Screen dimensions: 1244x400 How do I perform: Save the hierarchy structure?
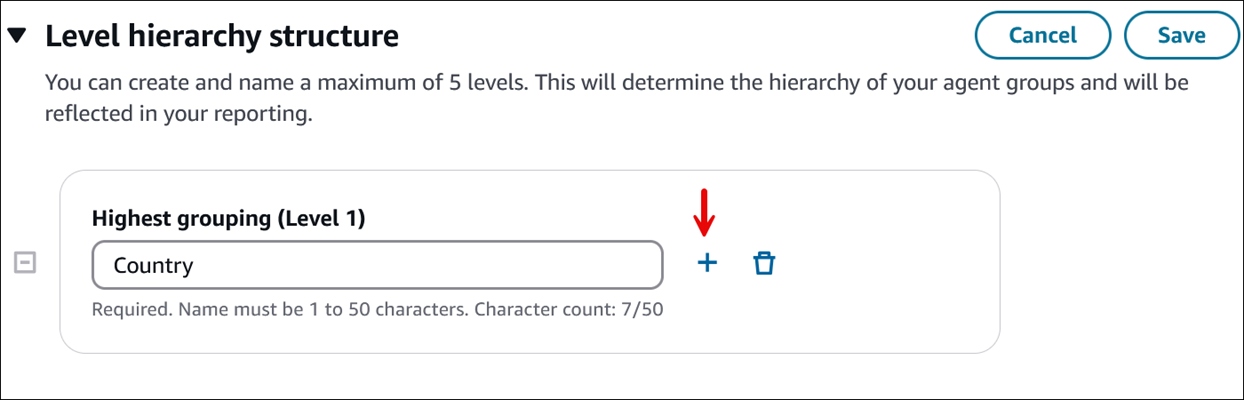1181,36
